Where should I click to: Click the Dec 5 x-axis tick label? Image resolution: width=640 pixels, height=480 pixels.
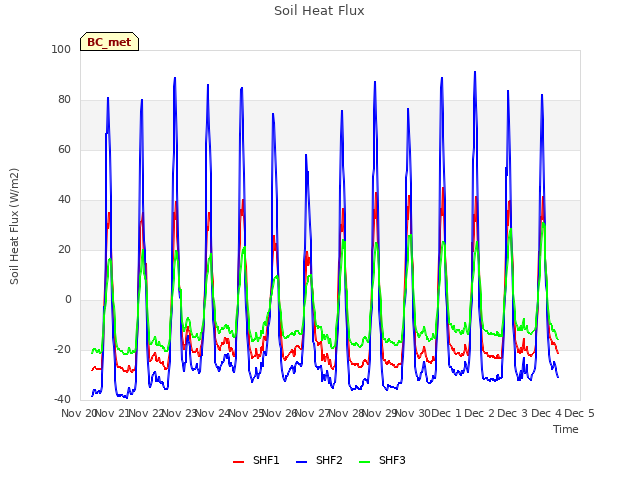point(580,413)
